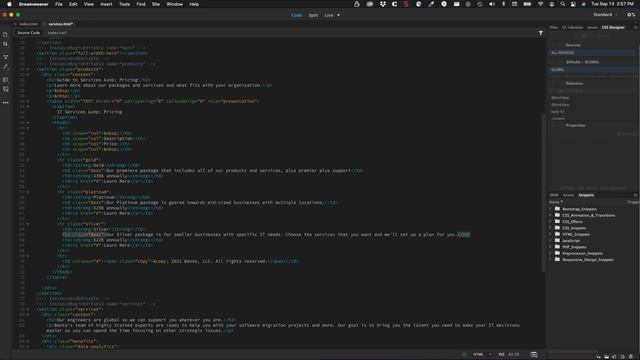Click the Format Source Code icon in left toolbar
Screen dimensions: 640x360
[x=5, y=66]
